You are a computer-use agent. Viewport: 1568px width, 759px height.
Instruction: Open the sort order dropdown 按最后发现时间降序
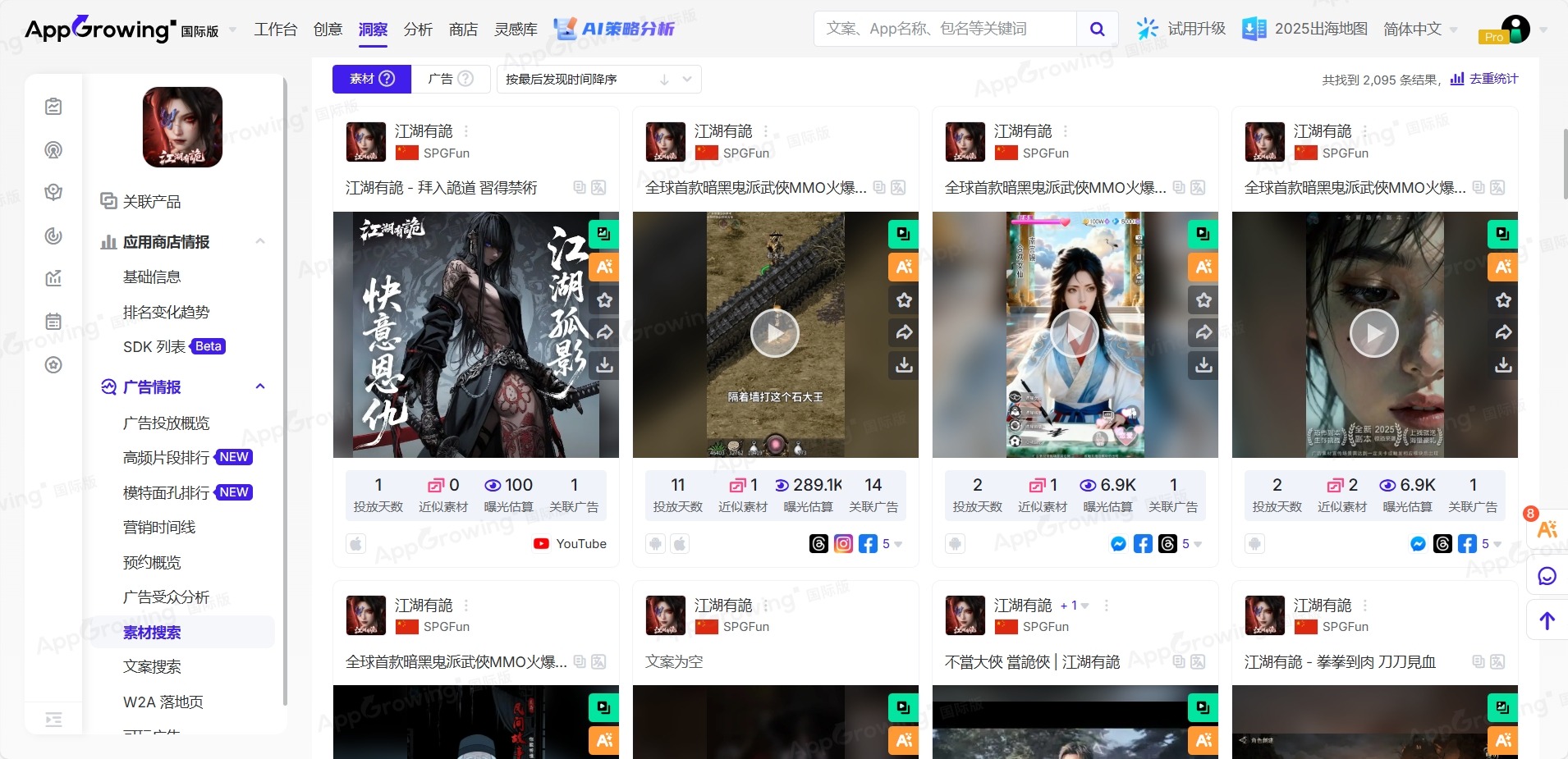[x=598, y=80]
